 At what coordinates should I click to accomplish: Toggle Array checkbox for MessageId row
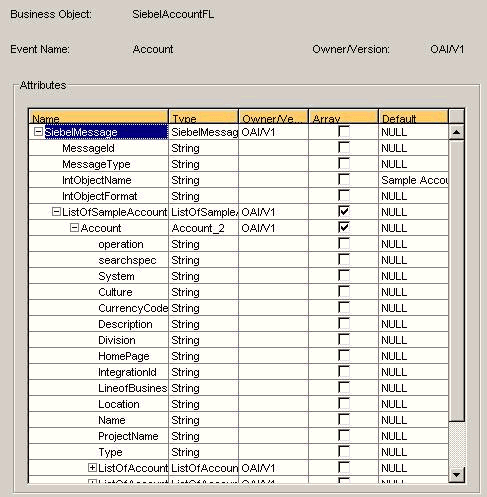pyautogui.click(x=344, y=147)
